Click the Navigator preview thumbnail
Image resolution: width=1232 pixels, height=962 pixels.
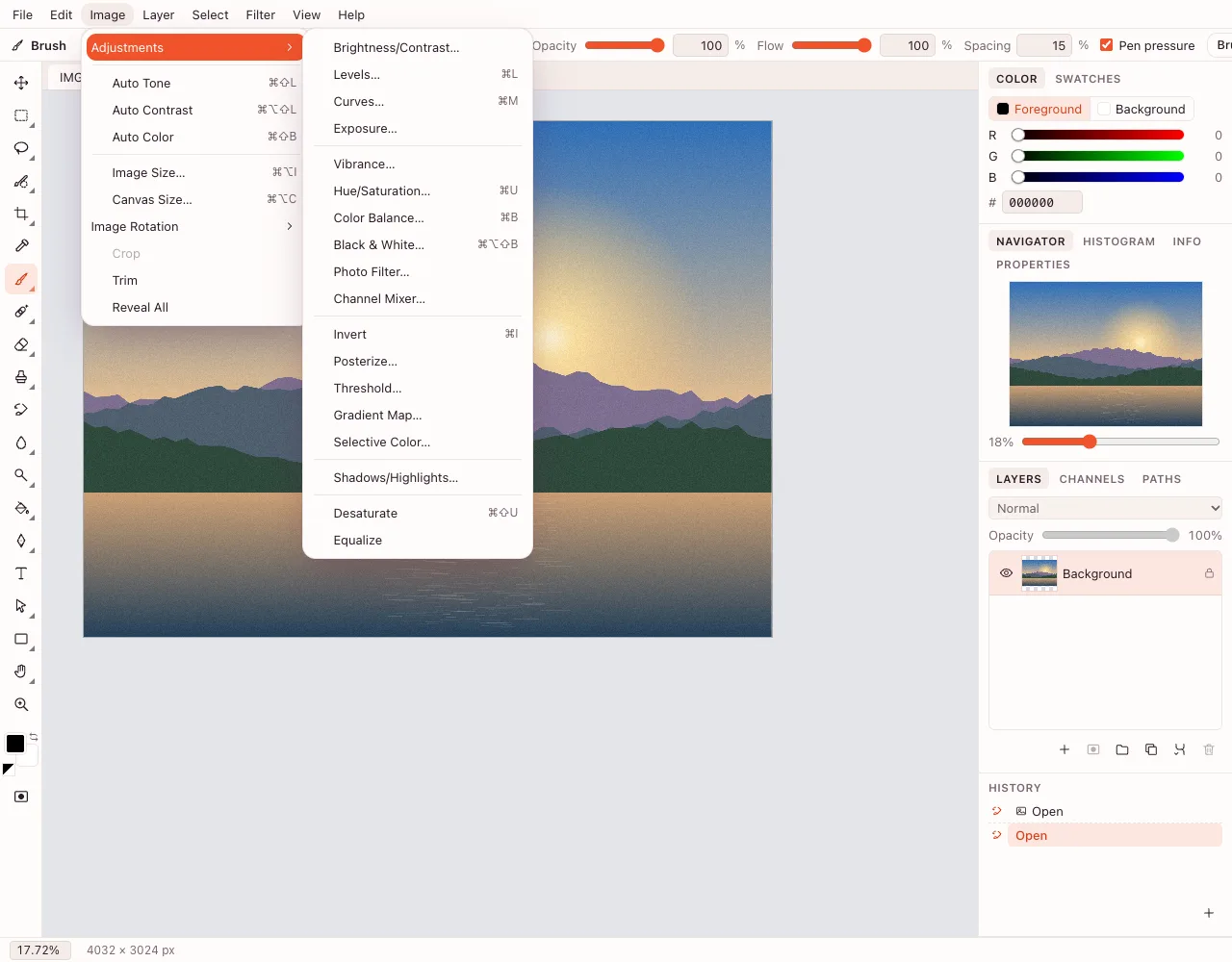click(x=1105, y=354)
